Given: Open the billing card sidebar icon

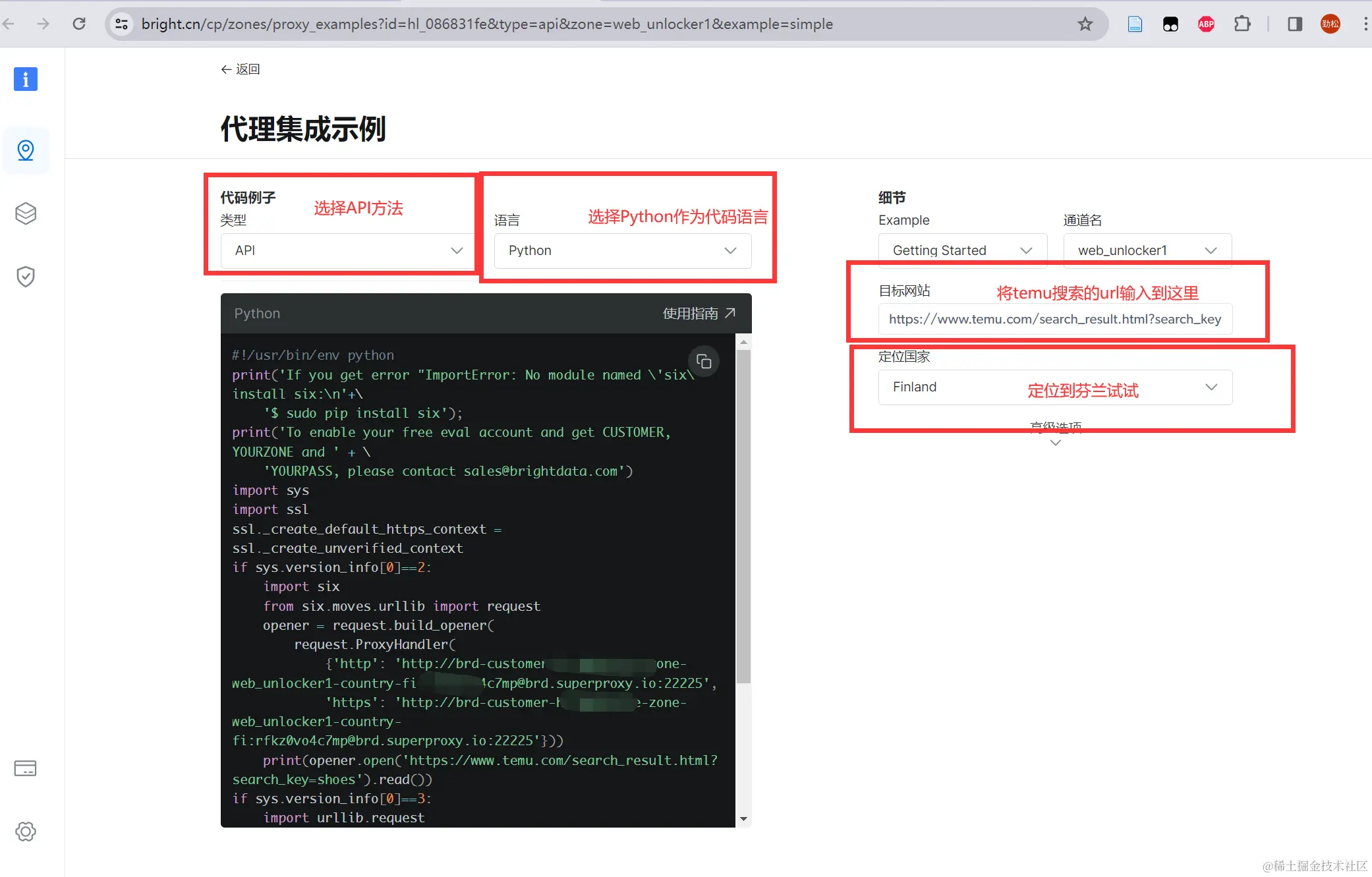Looking at the screenshot, I should point(26,768).
